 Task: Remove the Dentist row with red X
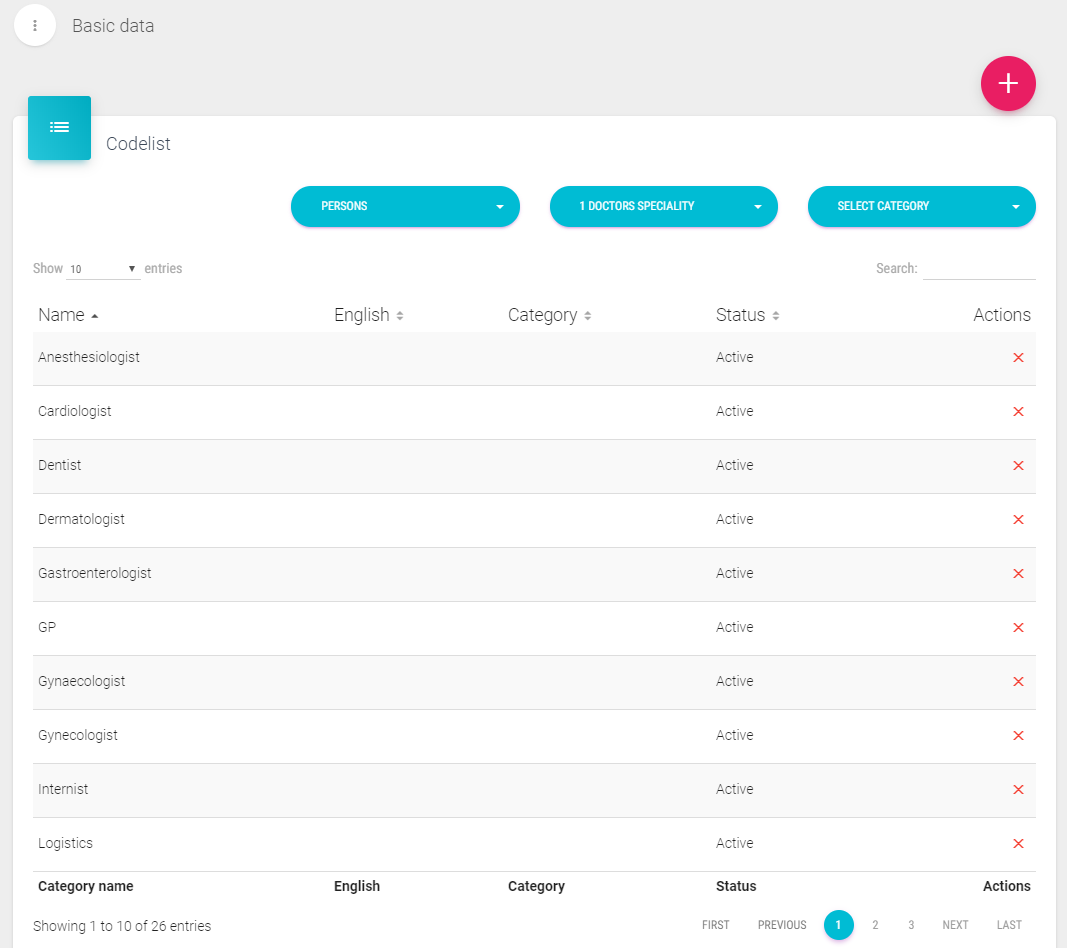1018,466
